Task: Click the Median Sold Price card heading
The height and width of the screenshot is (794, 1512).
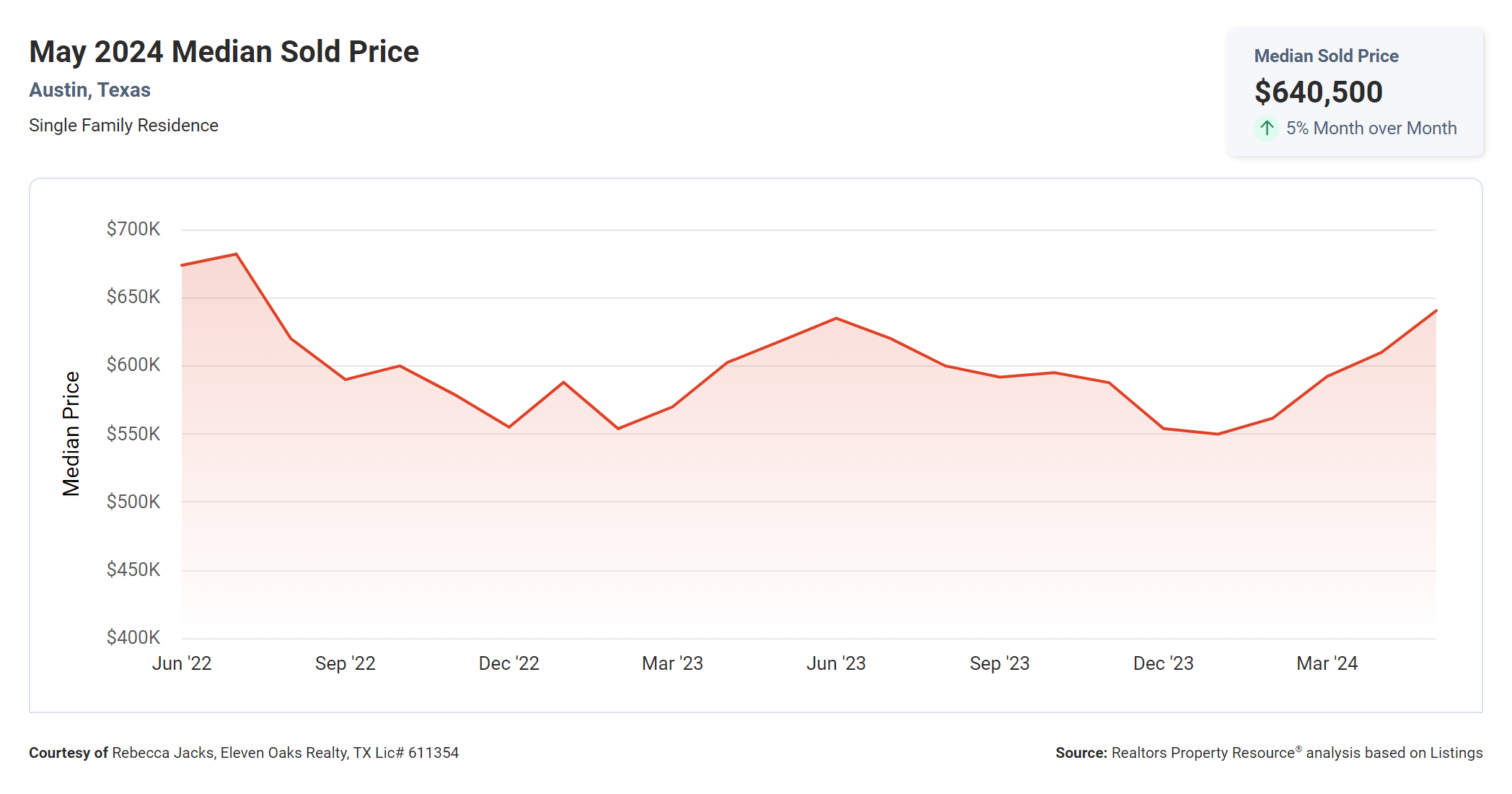Action: pyautogui.click(x=1326, y=56)
